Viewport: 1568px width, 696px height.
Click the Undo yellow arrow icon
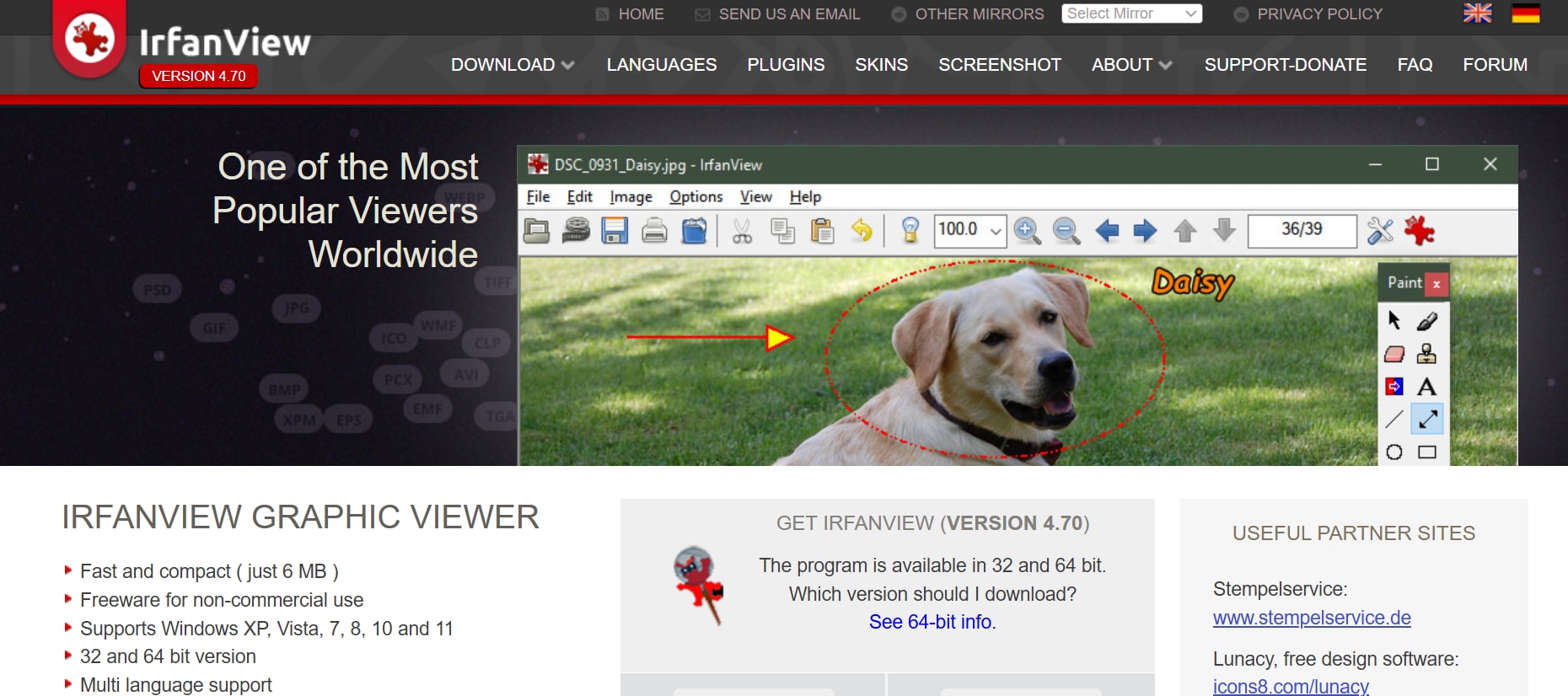click(862, 230)
